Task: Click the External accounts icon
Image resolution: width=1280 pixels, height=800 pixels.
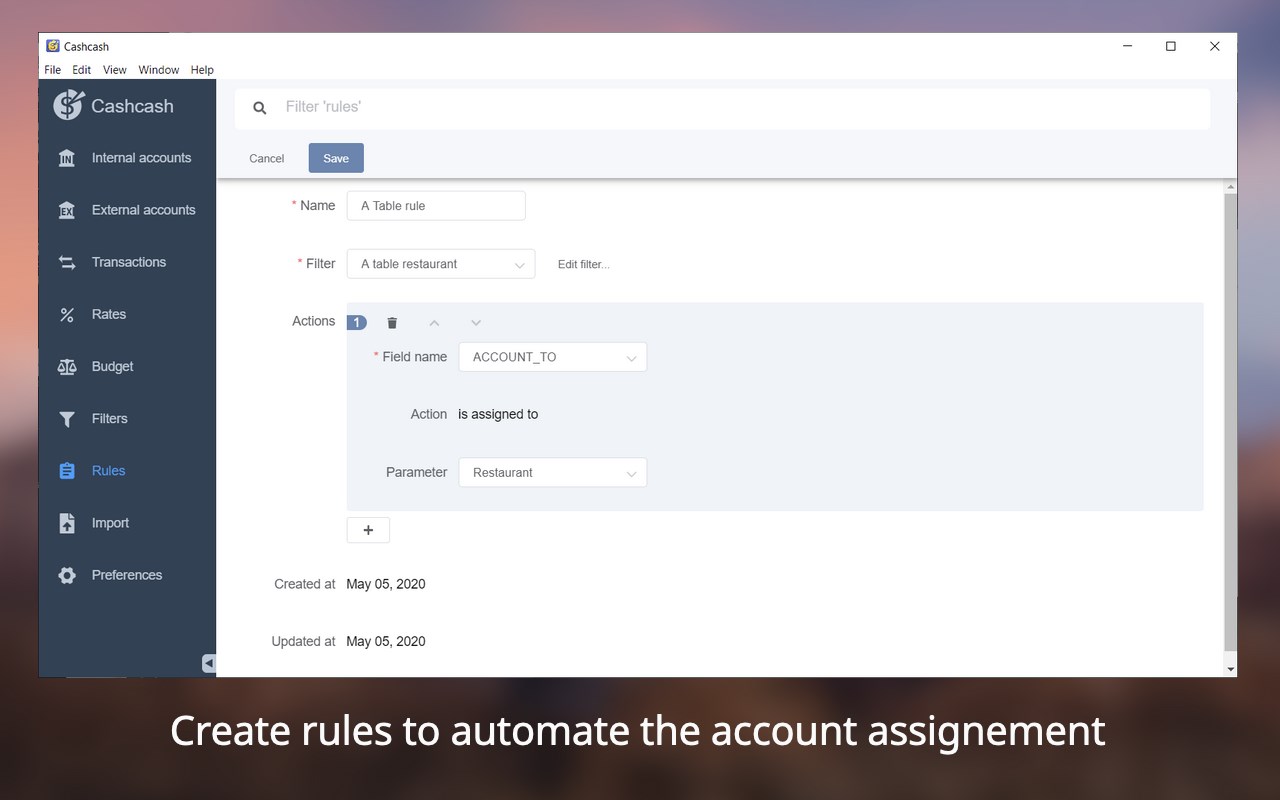Action: pos(67,210)
